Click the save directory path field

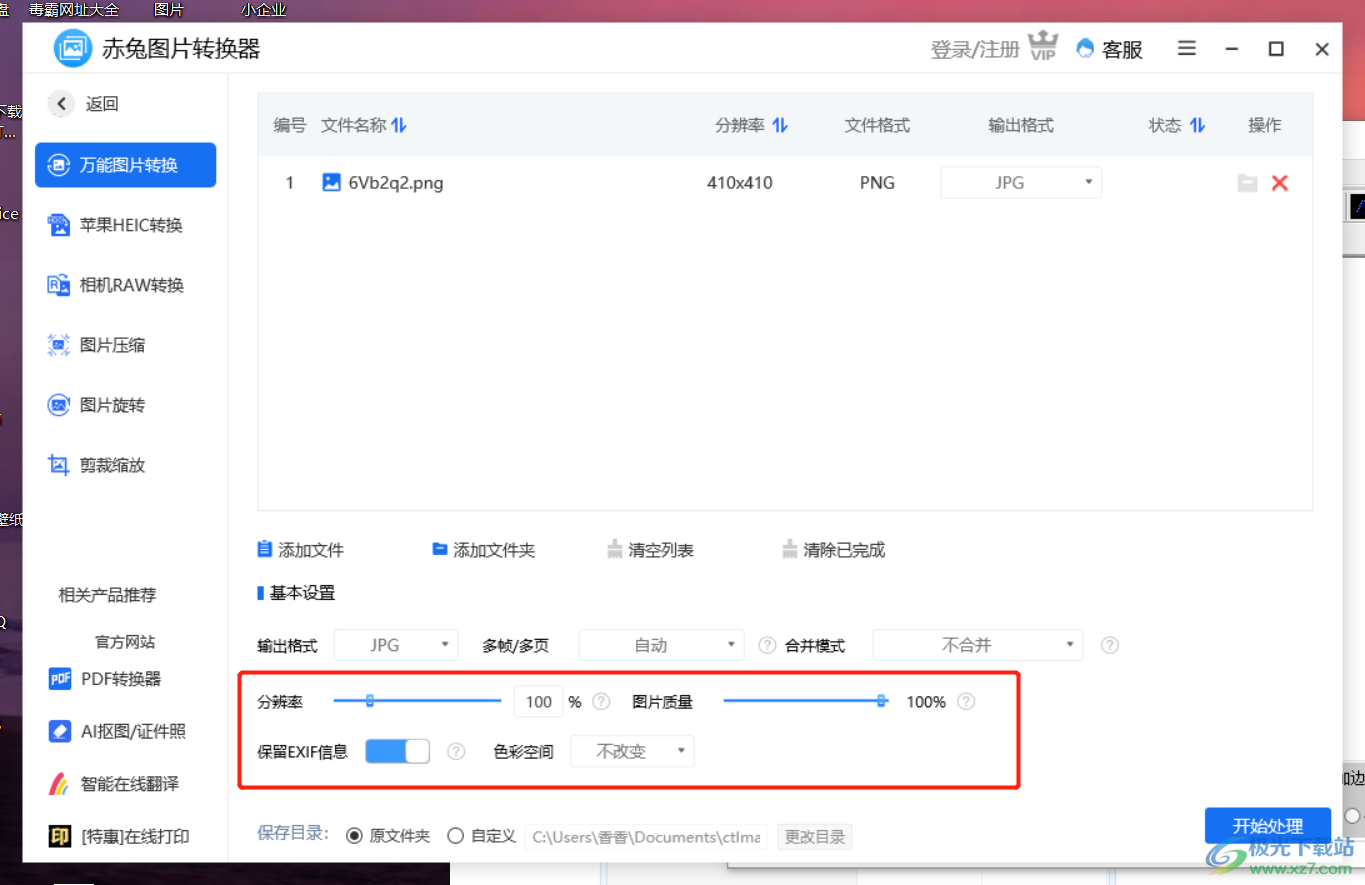(646, 837)
